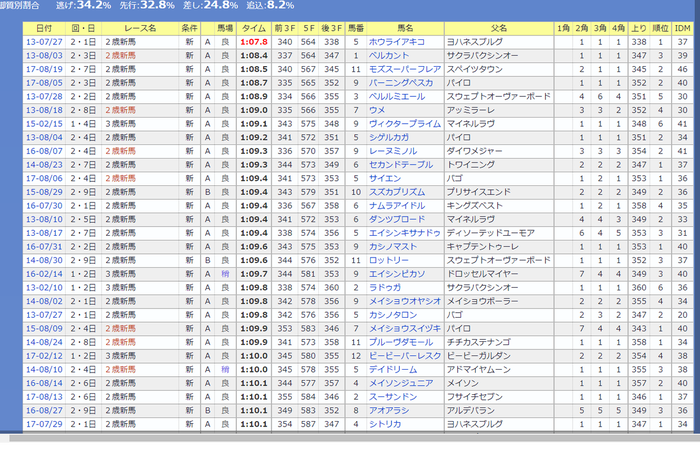
Task: Open race date link 17-02/12
Action: (x=44, y=356)
